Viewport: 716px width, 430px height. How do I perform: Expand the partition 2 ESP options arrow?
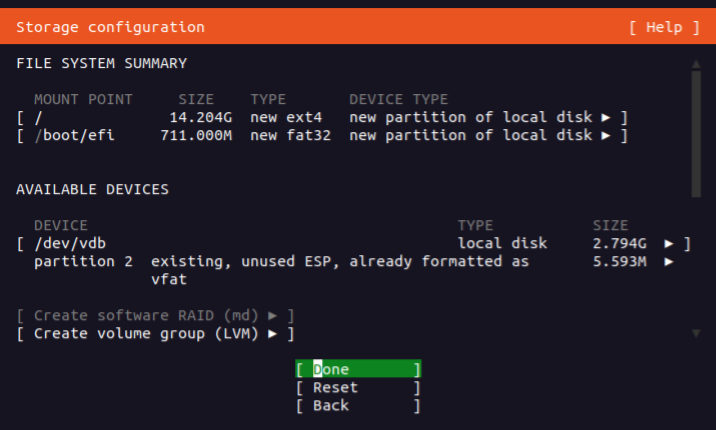(669, 261)
